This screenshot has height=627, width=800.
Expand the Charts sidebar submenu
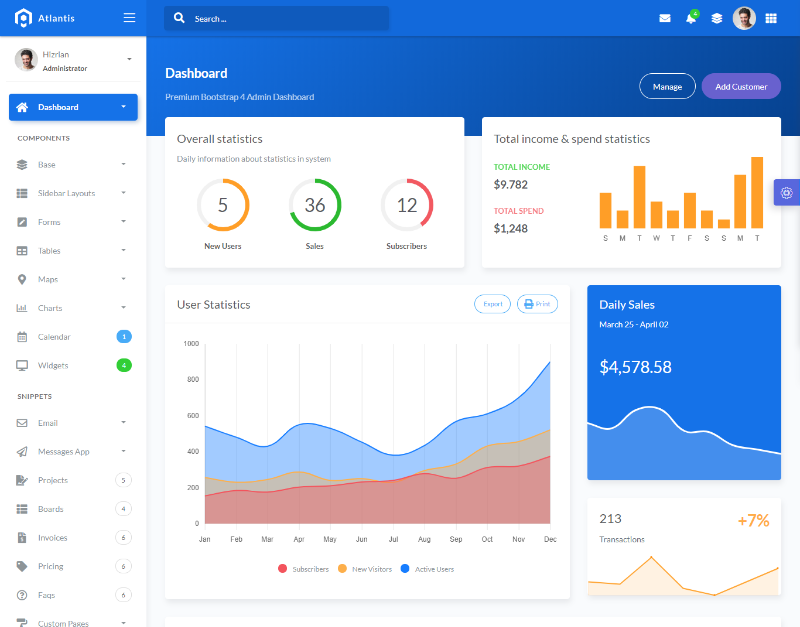73,308
